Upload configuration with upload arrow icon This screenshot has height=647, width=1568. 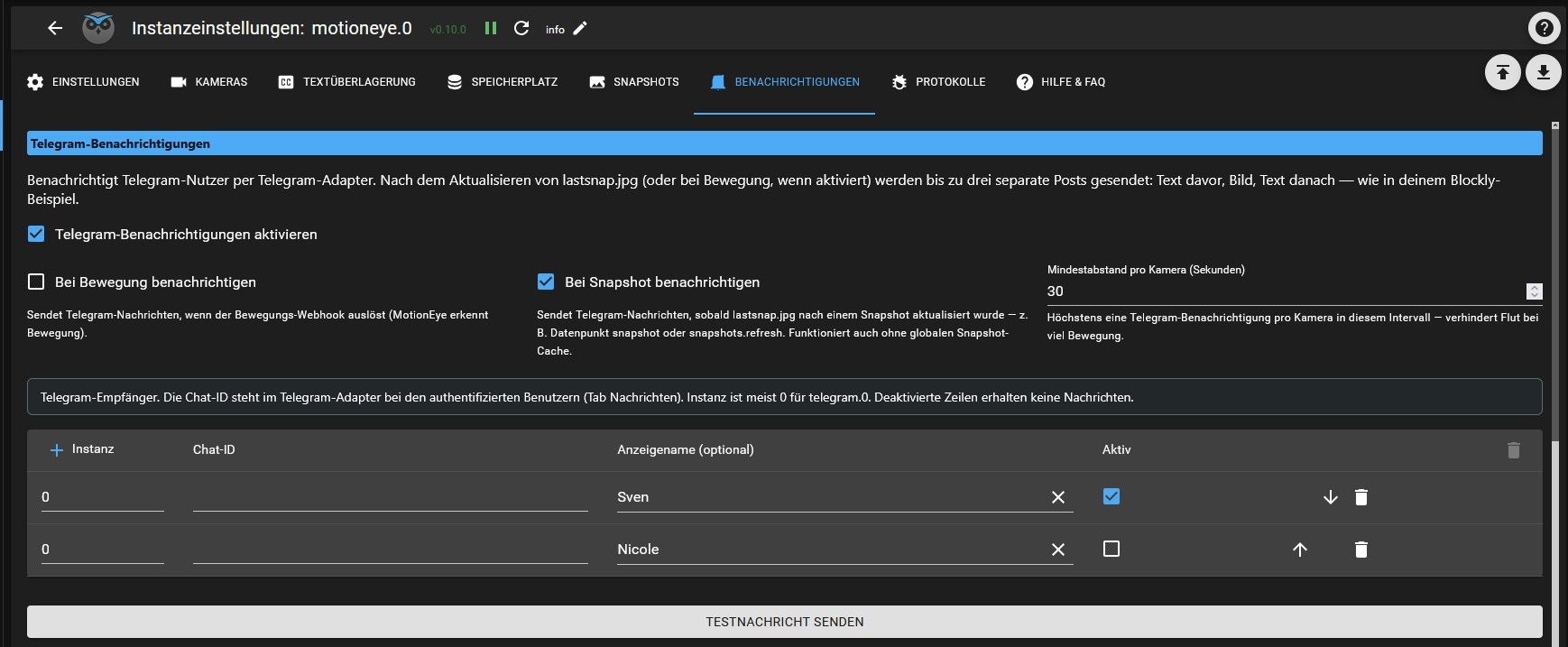[x=1503, y=72]
